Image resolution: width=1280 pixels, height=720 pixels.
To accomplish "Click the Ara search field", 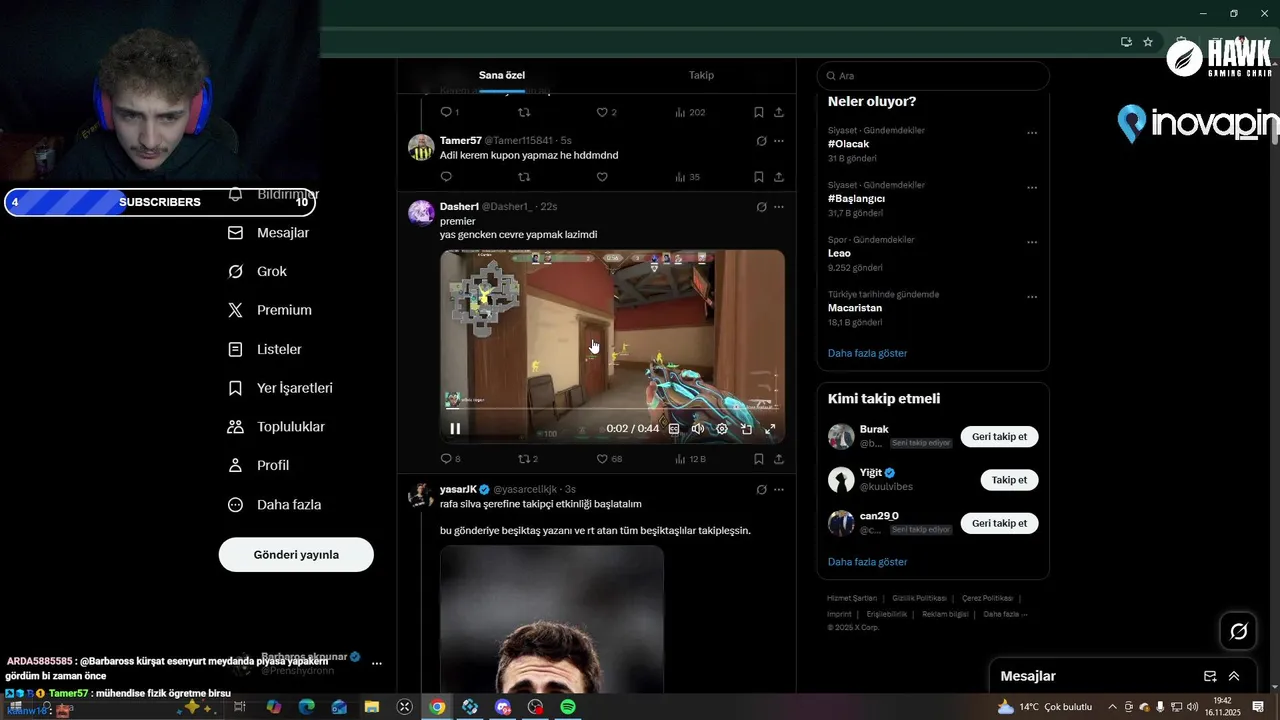I will (933, 76).
